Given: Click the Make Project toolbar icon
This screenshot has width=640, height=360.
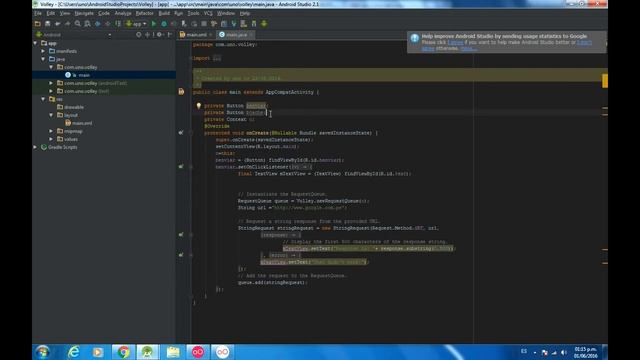Looking at the screenshot, I should click(x=118, y=24).
